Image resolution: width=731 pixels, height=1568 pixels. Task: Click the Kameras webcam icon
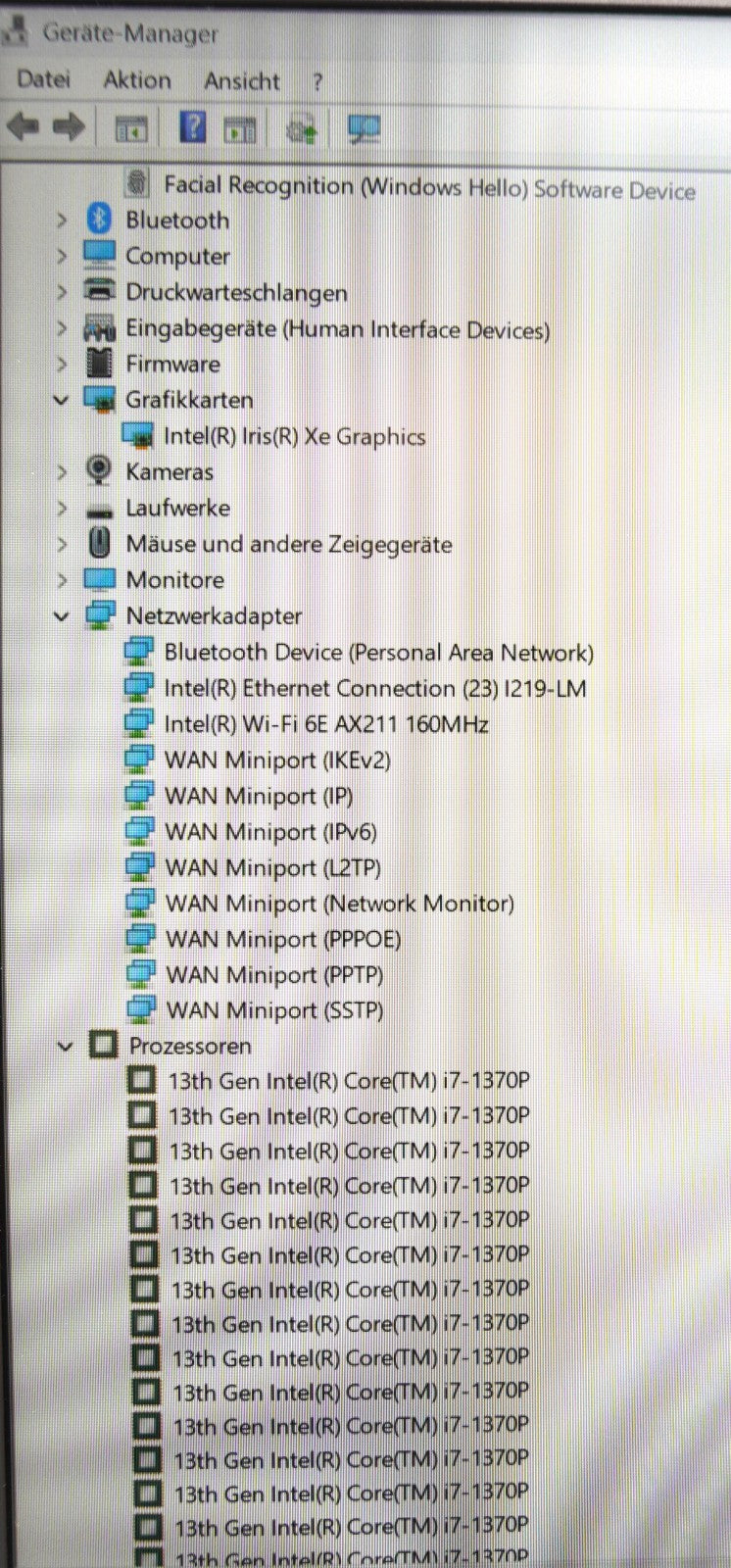point(99,470)
